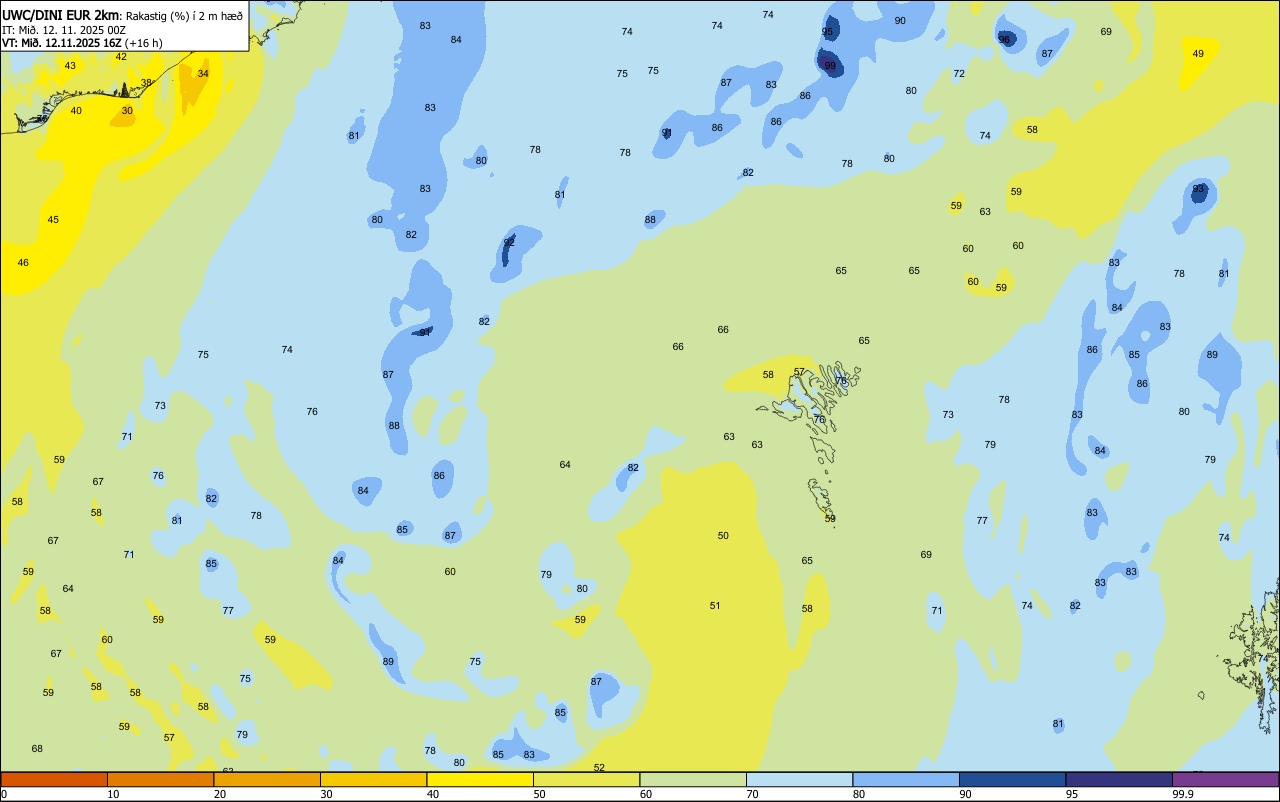Screen dimensions: 1280x802
Task: Click the map value 30 near the coast
Action: coord(127,111)
